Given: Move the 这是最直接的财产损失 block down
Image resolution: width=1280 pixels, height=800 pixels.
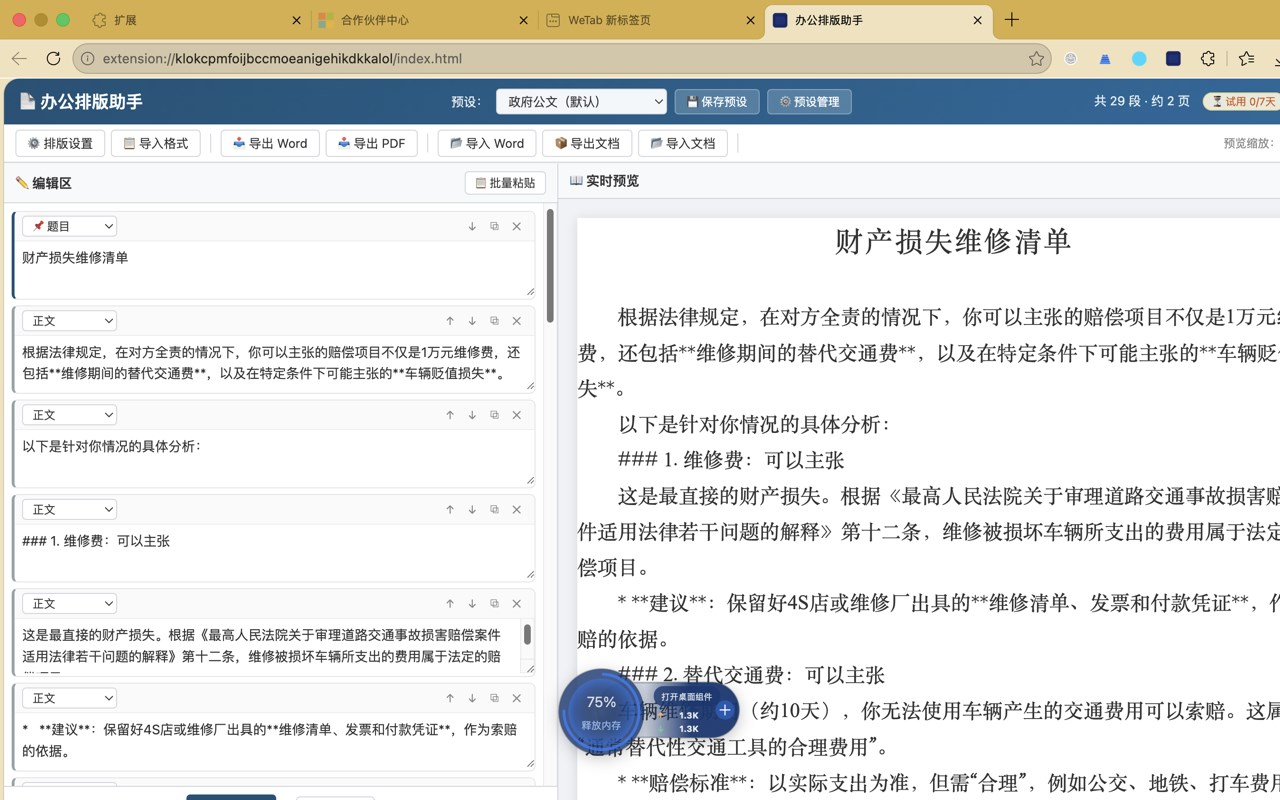Looking at the screenshot, I should click(472, 604).
